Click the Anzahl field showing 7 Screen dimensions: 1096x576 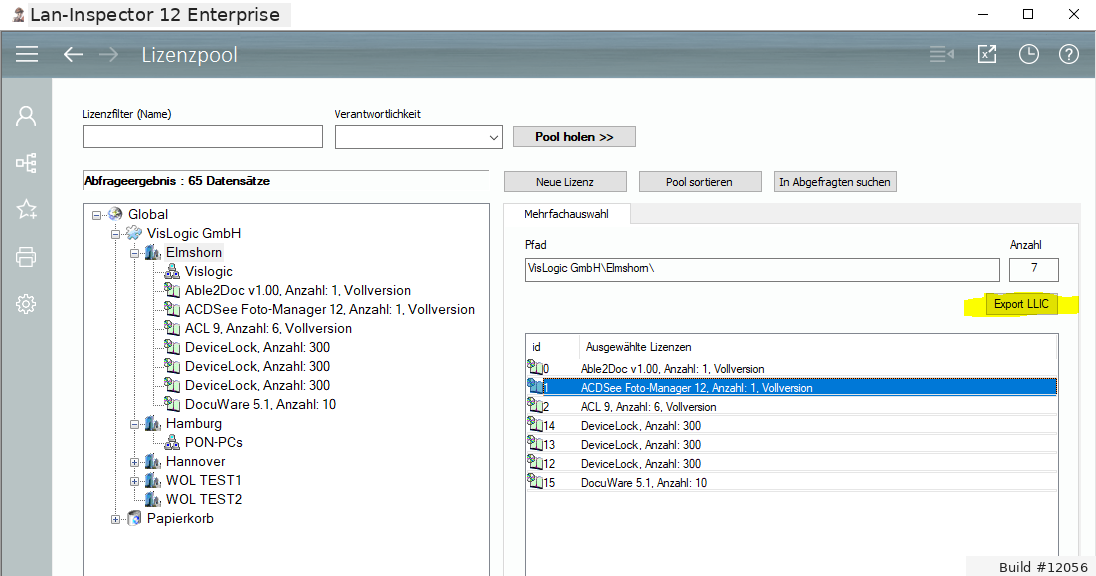(1034, 269)
